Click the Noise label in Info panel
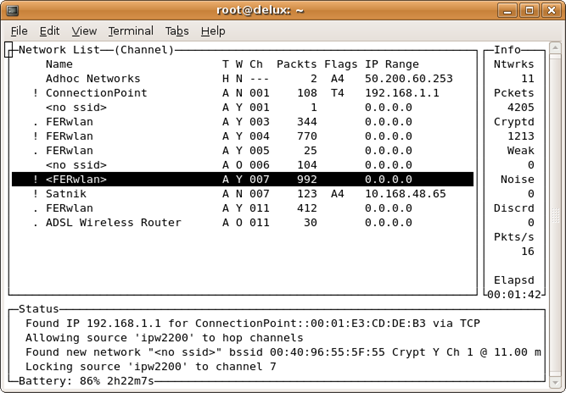The height and width of the screenshot is (393, 566). coord(517,179)
